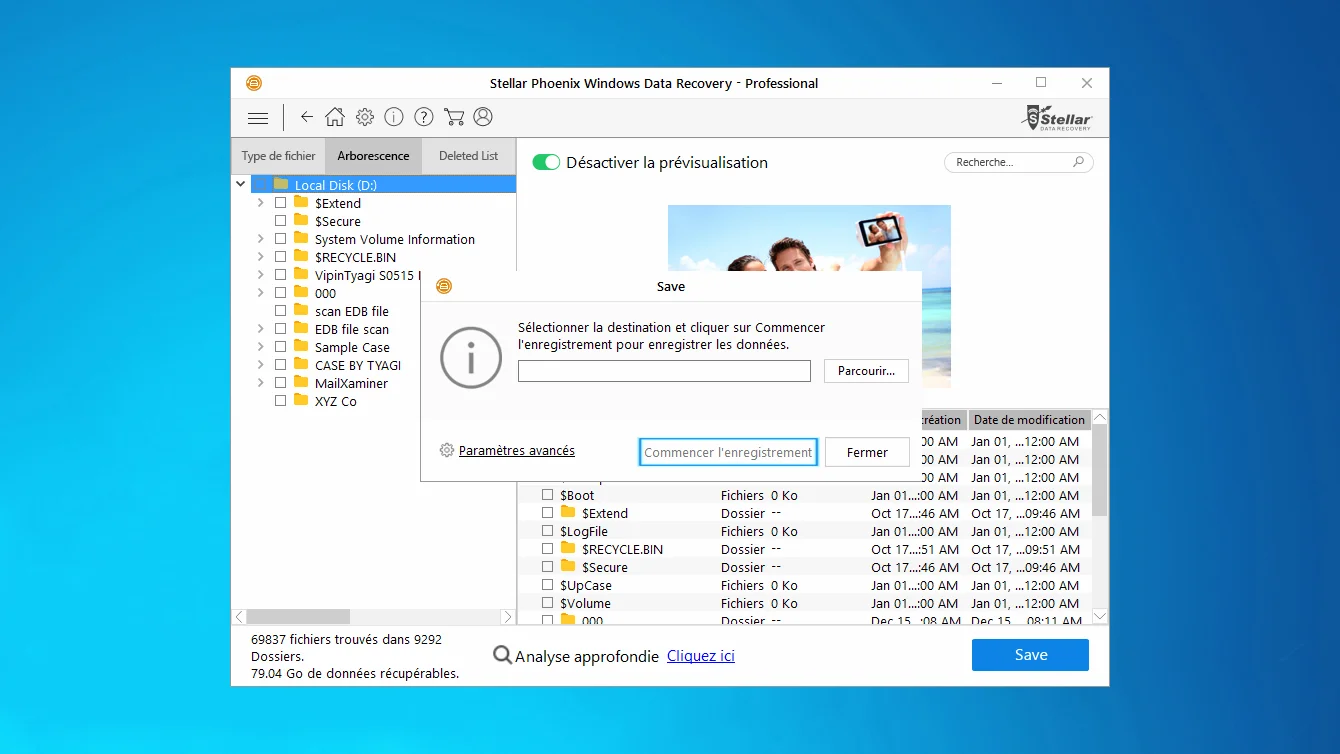Open settings via the toolbar gear icon
The width and height of the screenshot is (1340, 754).
(365, 117)
